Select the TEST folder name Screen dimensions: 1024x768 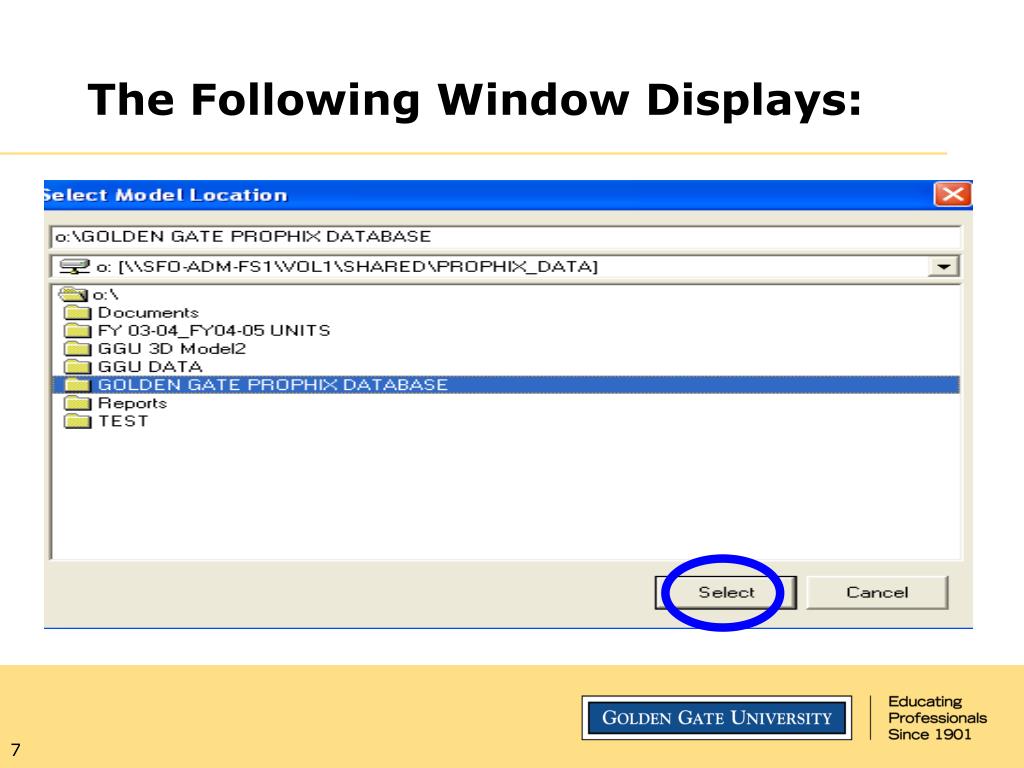[123, 421]
